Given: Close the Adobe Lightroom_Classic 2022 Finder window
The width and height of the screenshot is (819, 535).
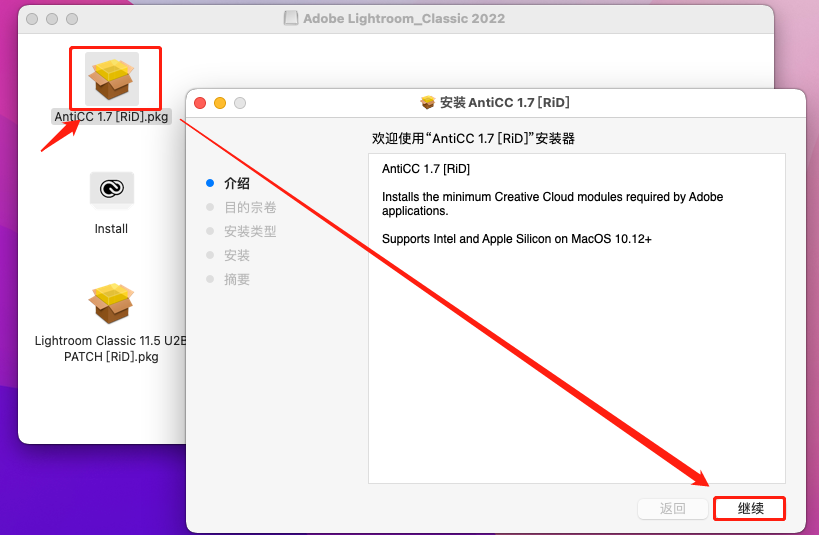Looking at the screenshot, I should (32, 19).
